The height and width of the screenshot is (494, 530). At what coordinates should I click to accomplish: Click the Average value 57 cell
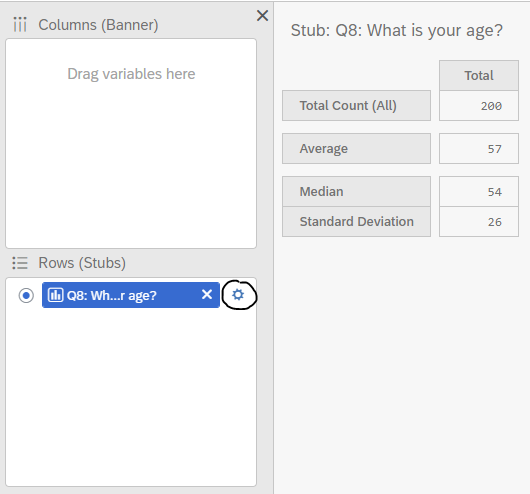tap(479, 148)
